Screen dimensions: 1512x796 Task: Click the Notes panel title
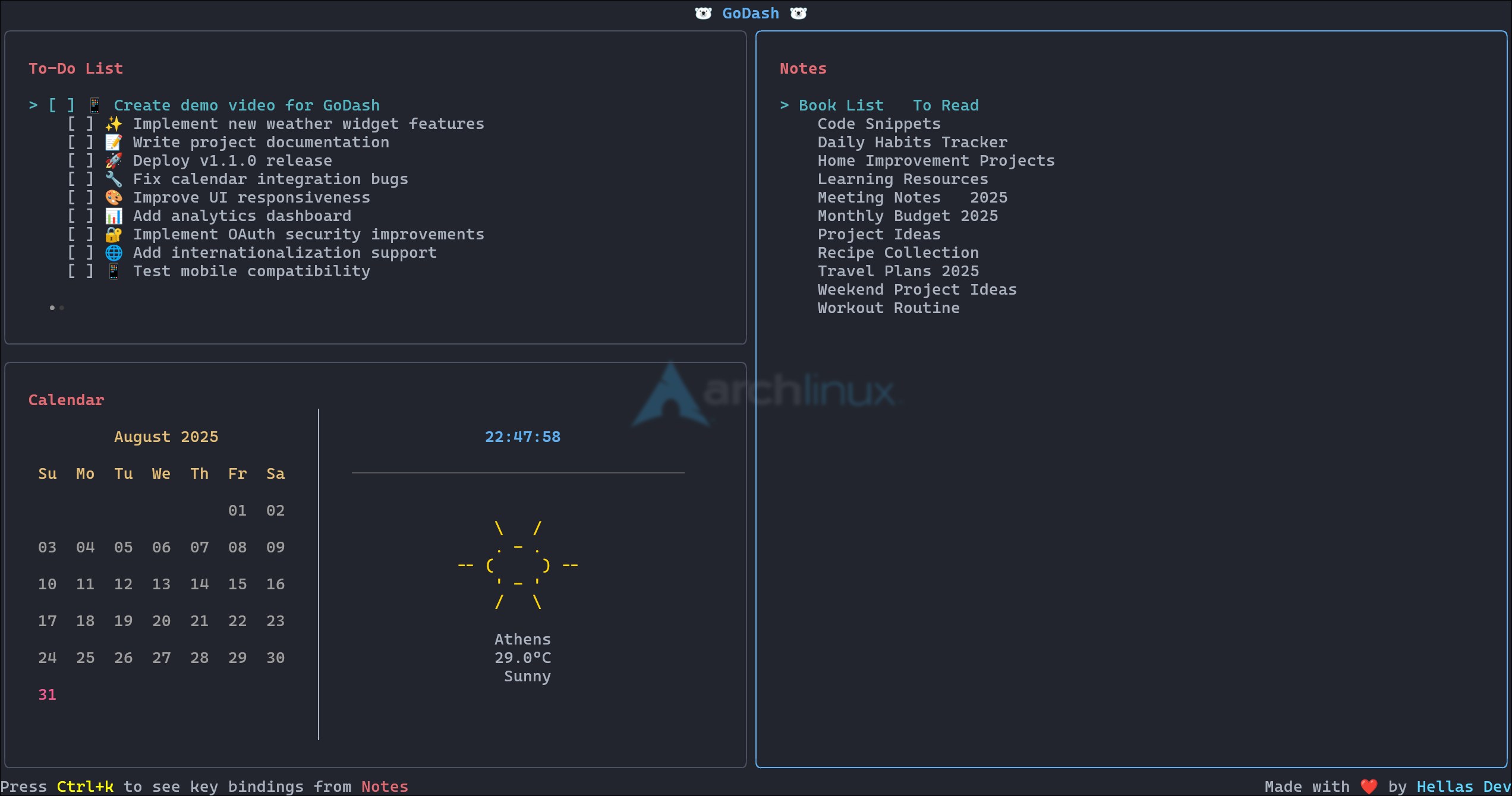(x=802, y=69)
